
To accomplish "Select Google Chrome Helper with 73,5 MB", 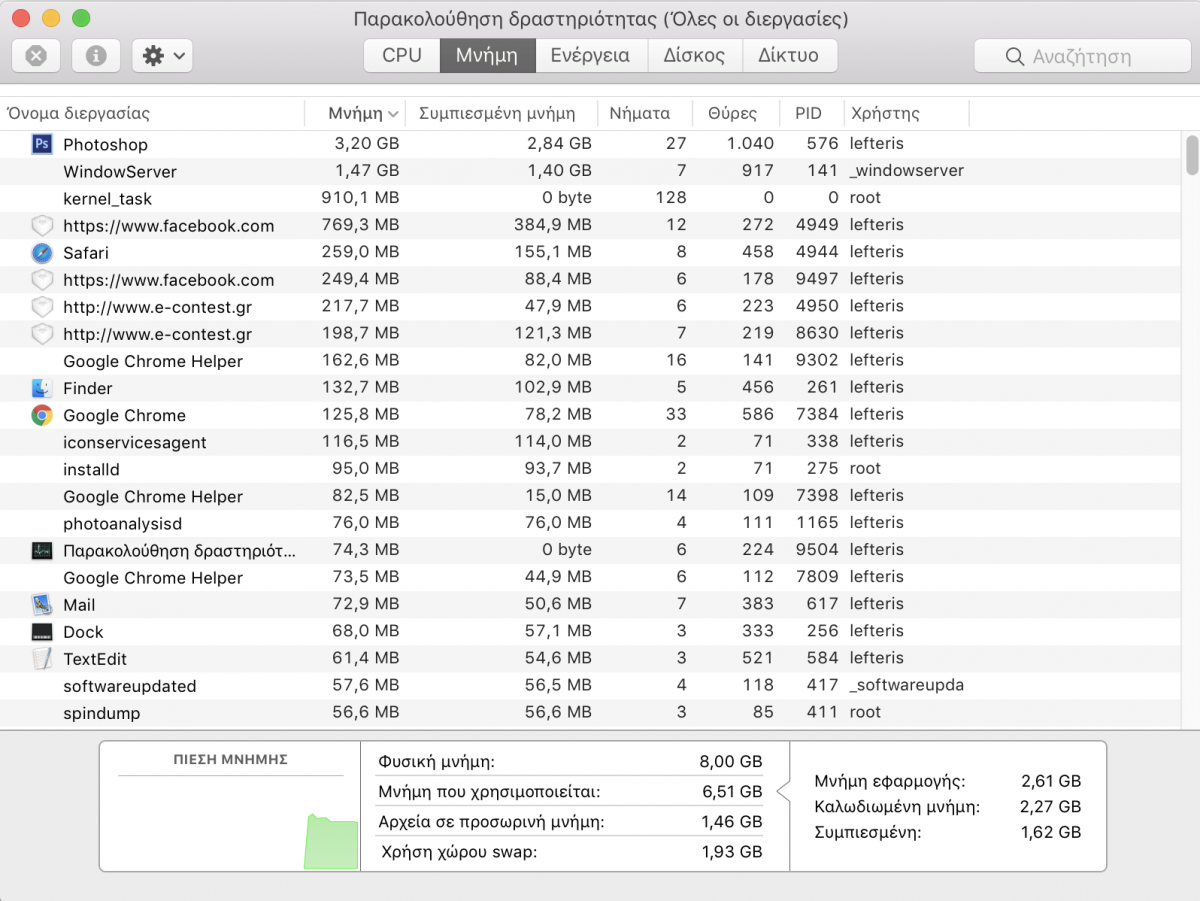I will click(x=590, y=577).
